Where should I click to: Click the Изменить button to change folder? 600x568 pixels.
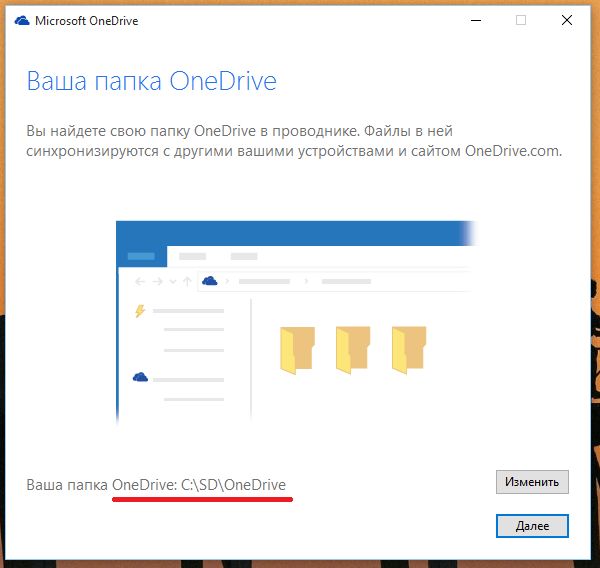pos(532,481)
